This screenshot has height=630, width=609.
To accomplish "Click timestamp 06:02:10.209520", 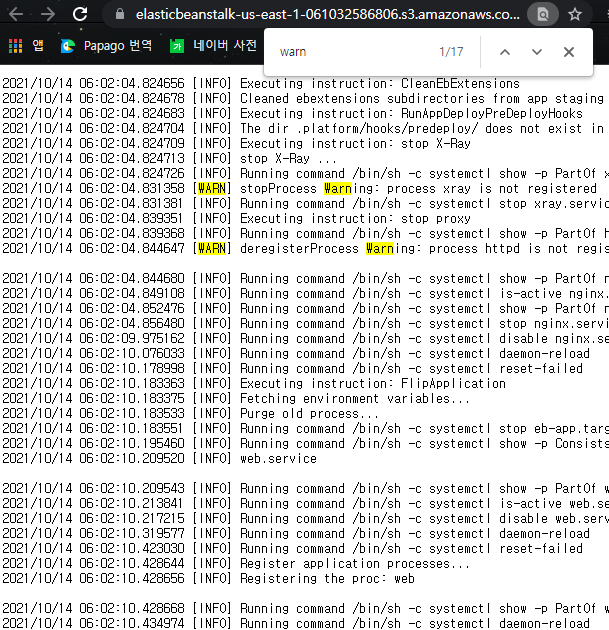I will point(132,458).
